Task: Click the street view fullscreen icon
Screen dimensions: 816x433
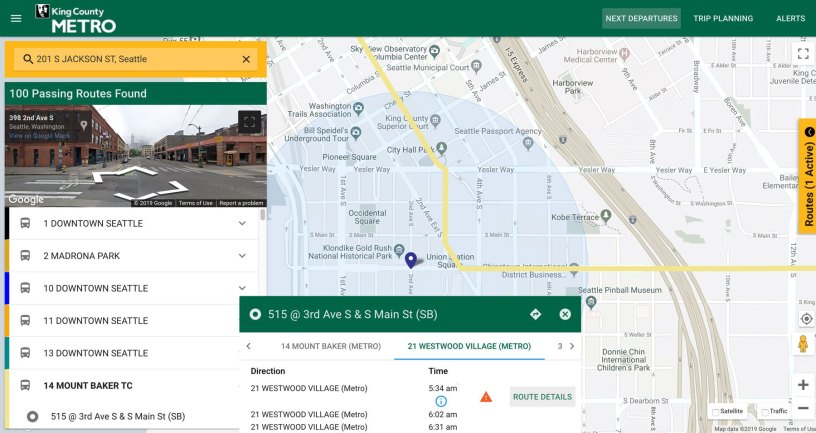Action: (x=250, y=122)
